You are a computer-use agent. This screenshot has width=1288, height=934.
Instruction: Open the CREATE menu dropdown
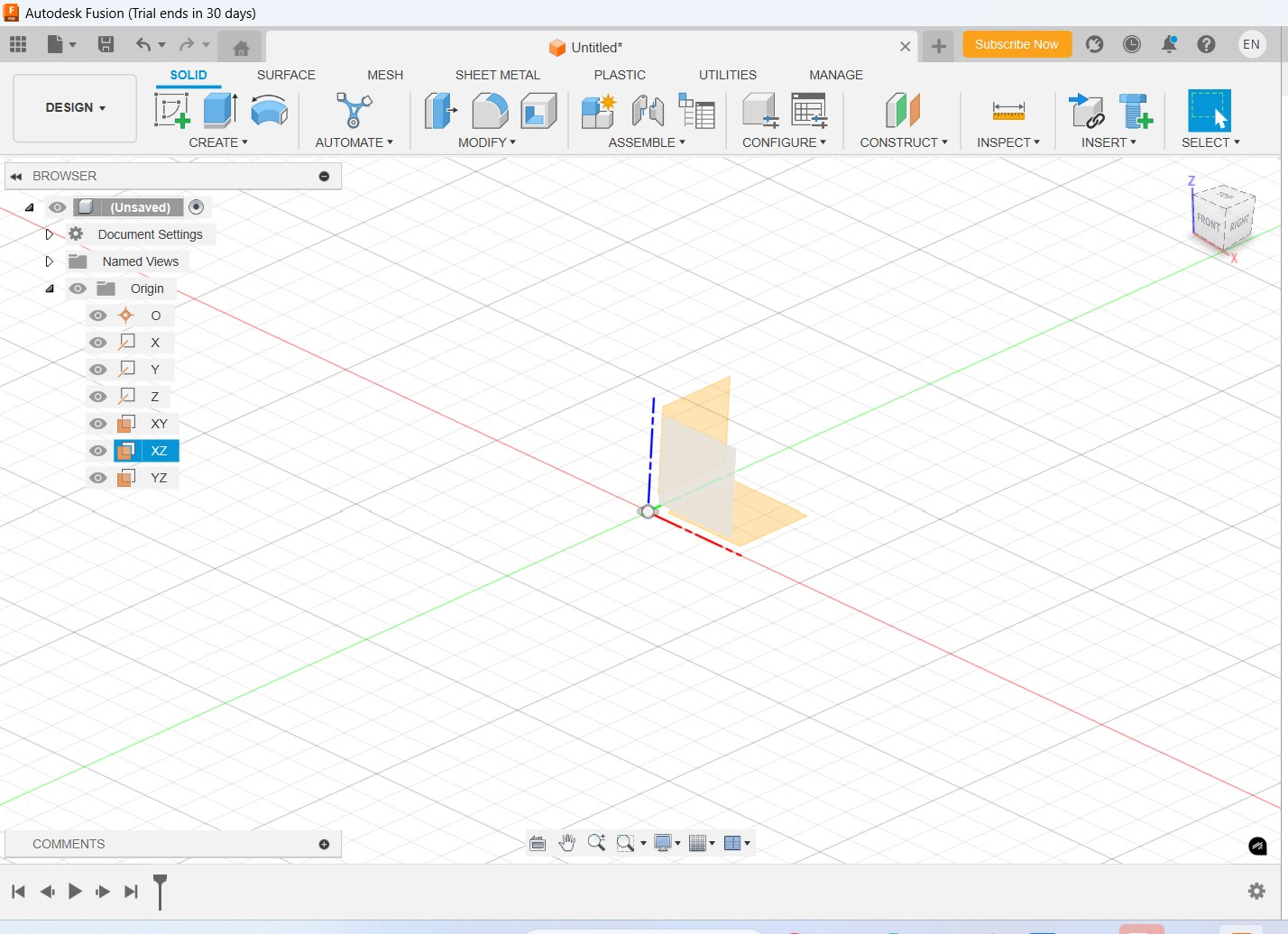tap(218, 142)
